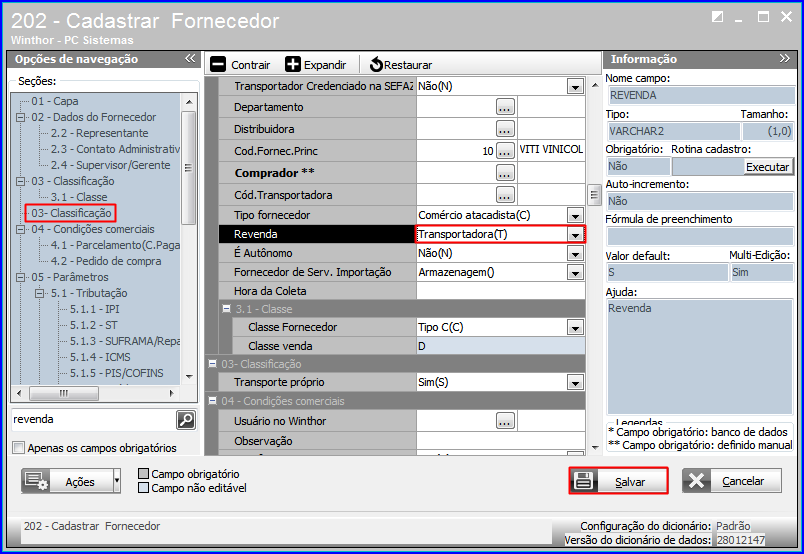Viewport: 804px width, 554px height.
Task: Click the Salvar floppy disk icon
Action: [x=584, y=481]
